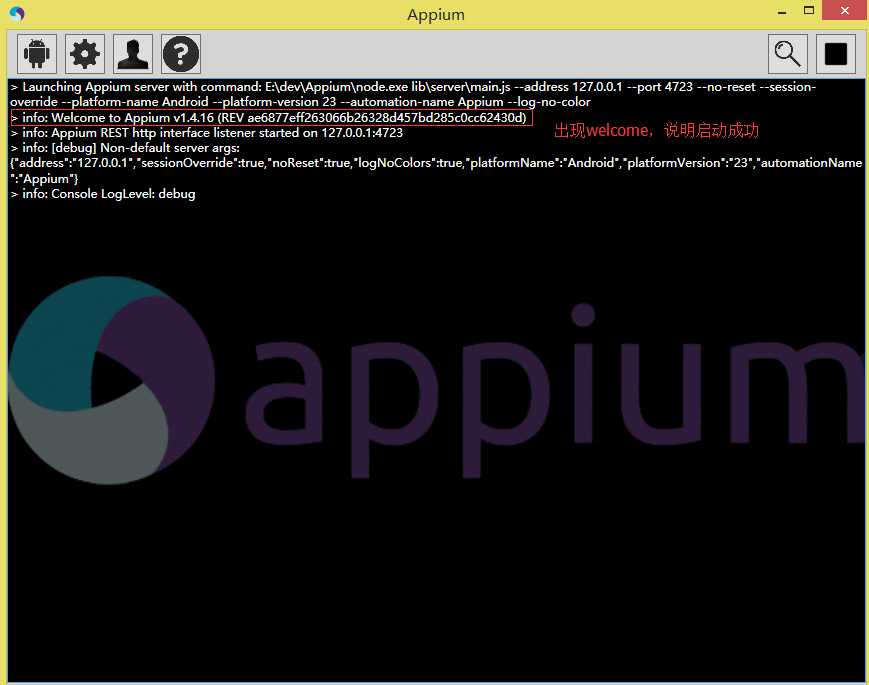Click the '[debug] Non-default server args:' line

[125, 148]
